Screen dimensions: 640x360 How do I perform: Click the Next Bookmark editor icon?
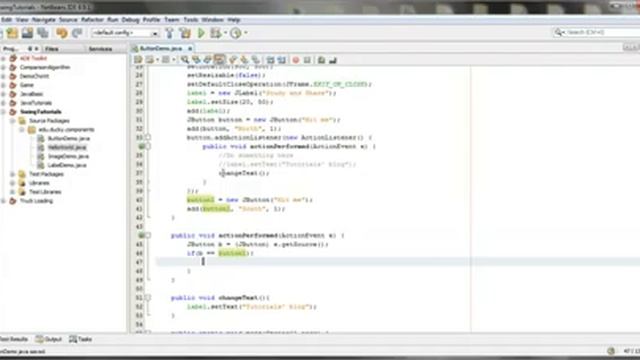point(244,60)
